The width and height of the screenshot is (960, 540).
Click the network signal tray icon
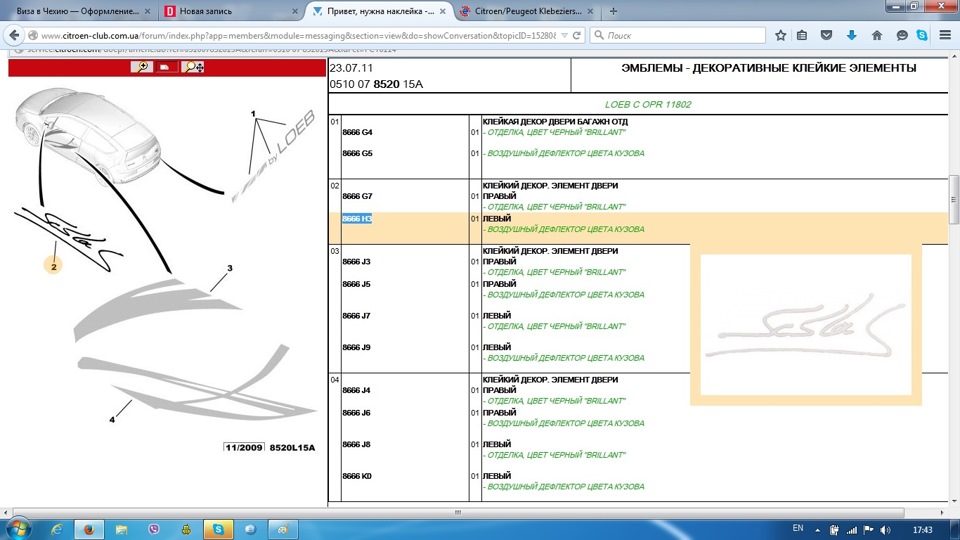coord(852,530)
